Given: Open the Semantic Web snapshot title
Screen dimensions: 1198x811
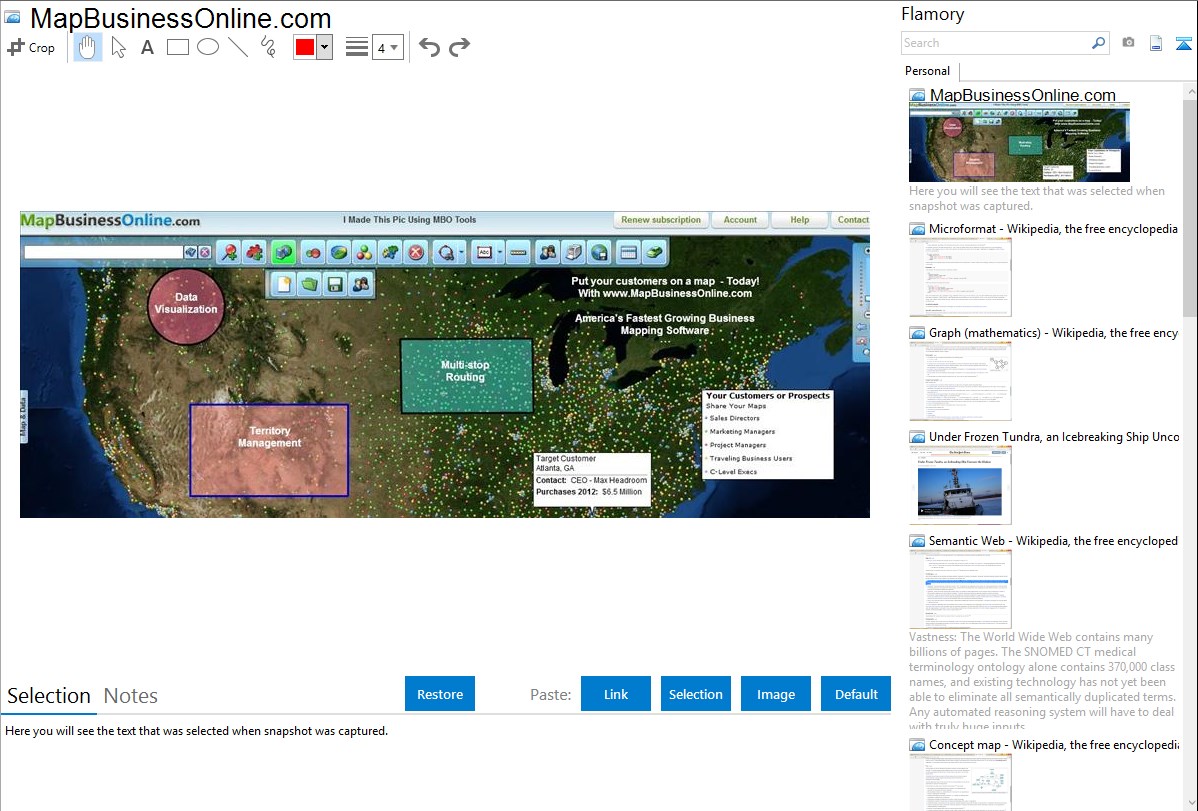Looking at the screenshot, I should pyautogui.click(x=1054, y=540).
